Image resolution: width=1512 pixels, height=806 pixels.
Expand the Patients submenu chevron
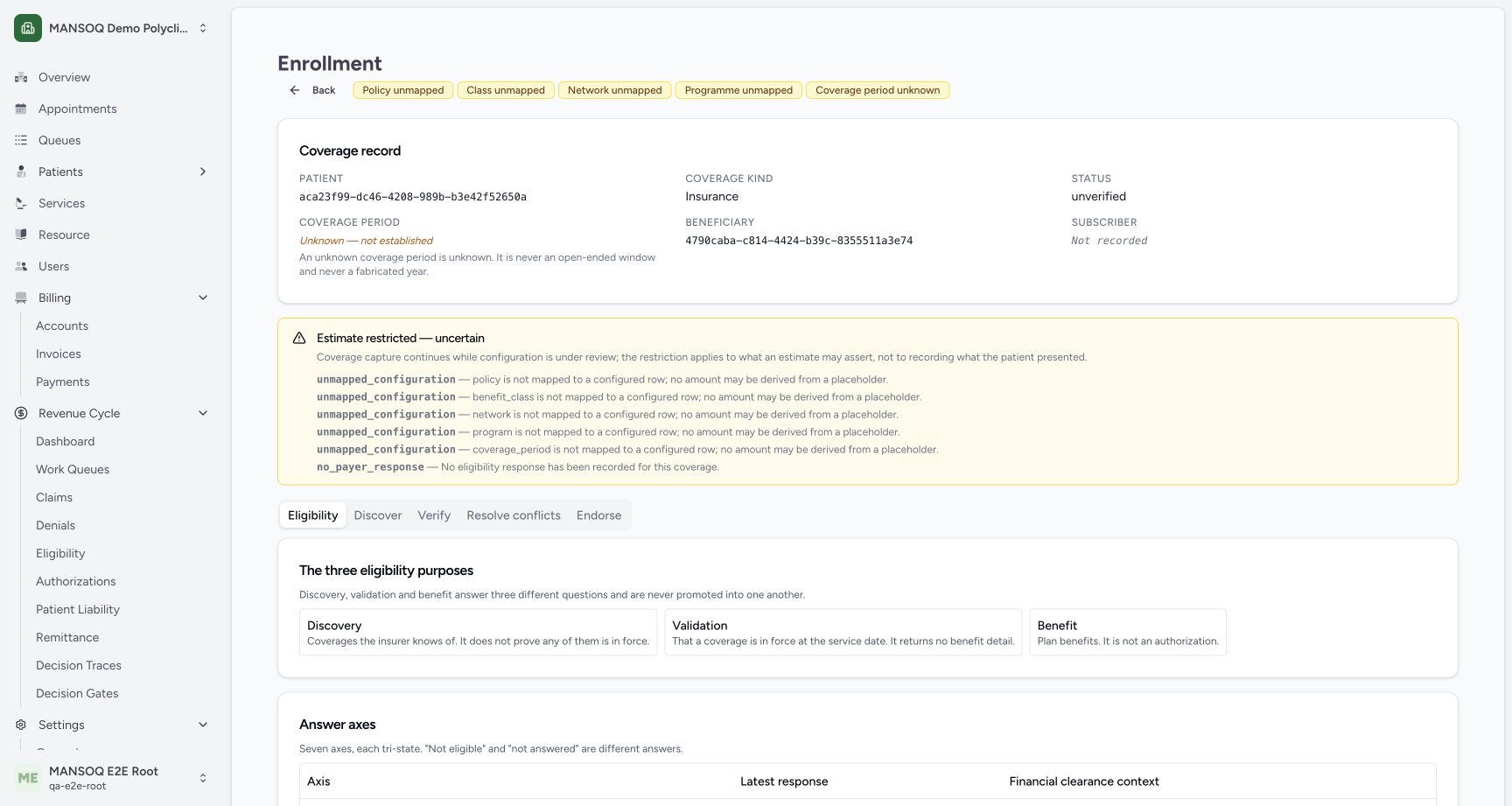coord(203,172)
